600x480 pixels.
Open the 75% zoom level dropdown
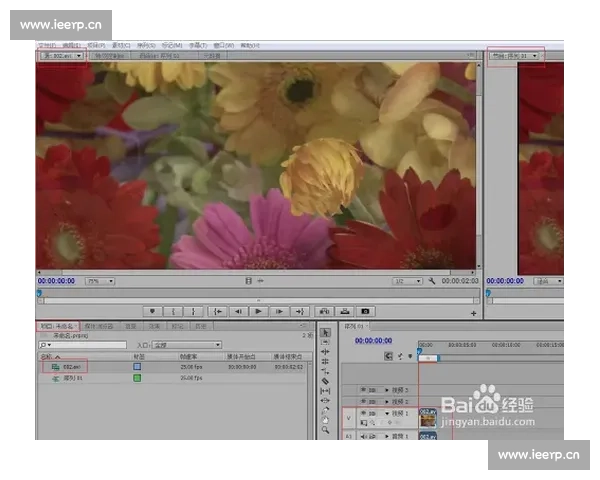point(99,281)
